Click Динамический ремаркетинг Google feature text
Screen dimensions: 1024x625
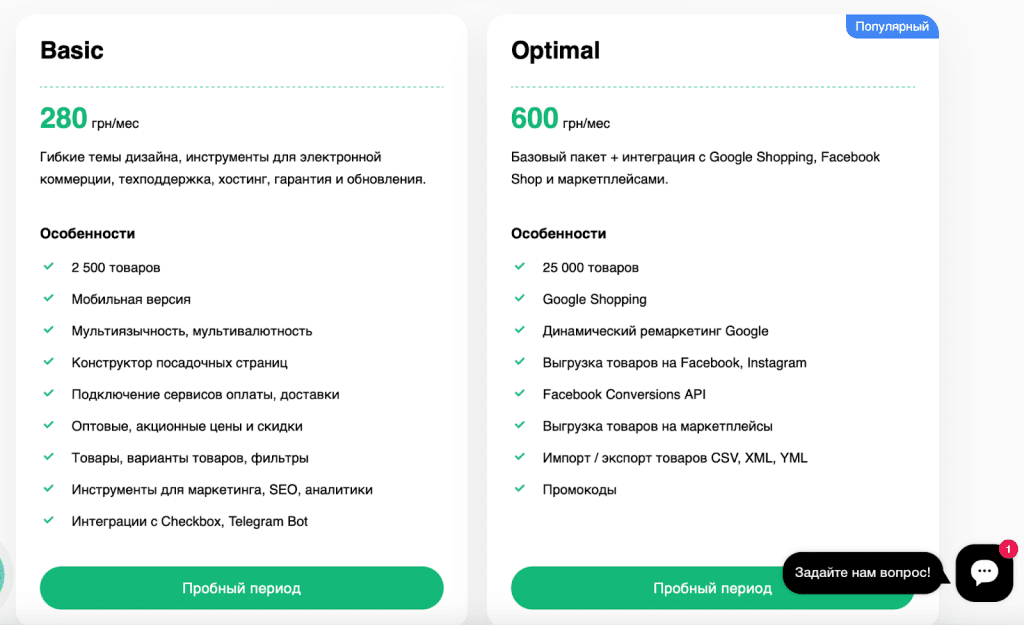pyautogui.click(x=655, y=331)
